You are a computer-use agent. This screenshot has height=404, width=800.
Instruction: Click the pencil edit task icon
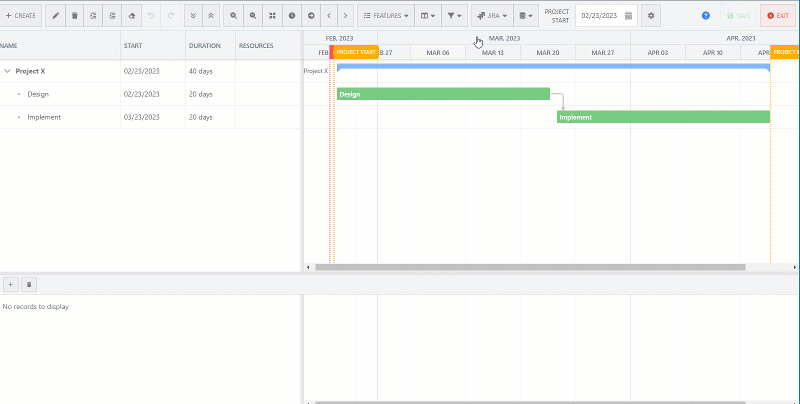click(56, 16)
